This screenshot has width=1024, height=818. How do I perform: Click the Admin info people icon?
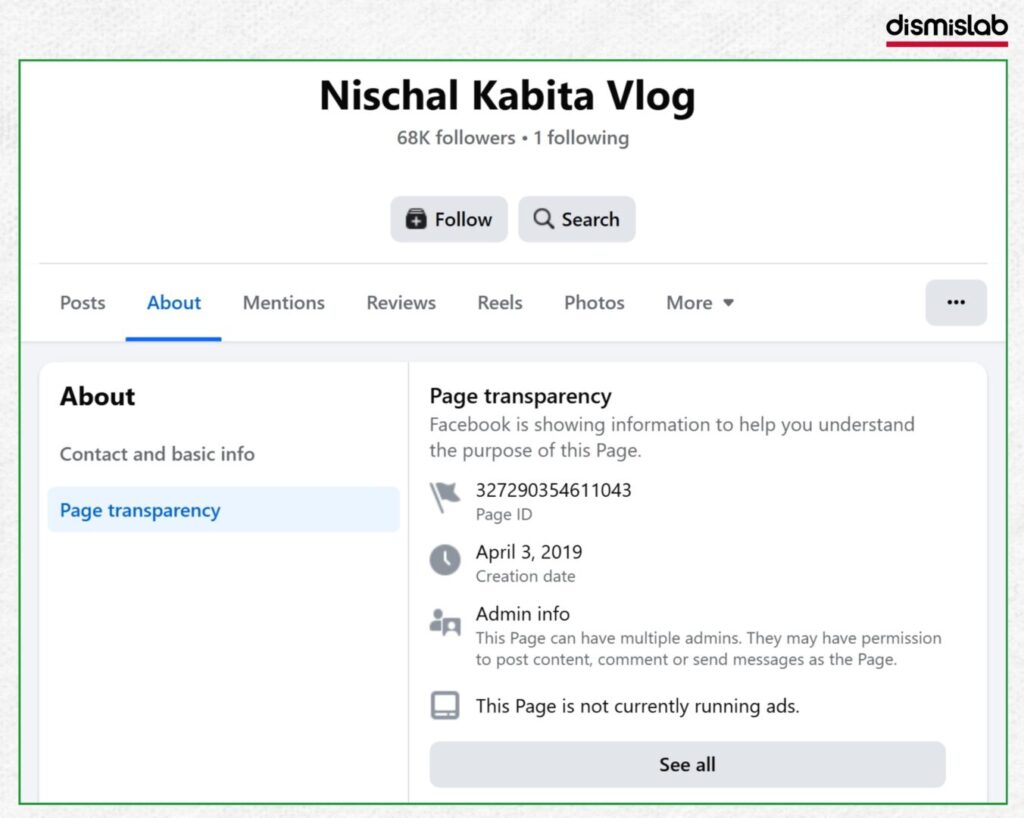click(x=445, y=621)
